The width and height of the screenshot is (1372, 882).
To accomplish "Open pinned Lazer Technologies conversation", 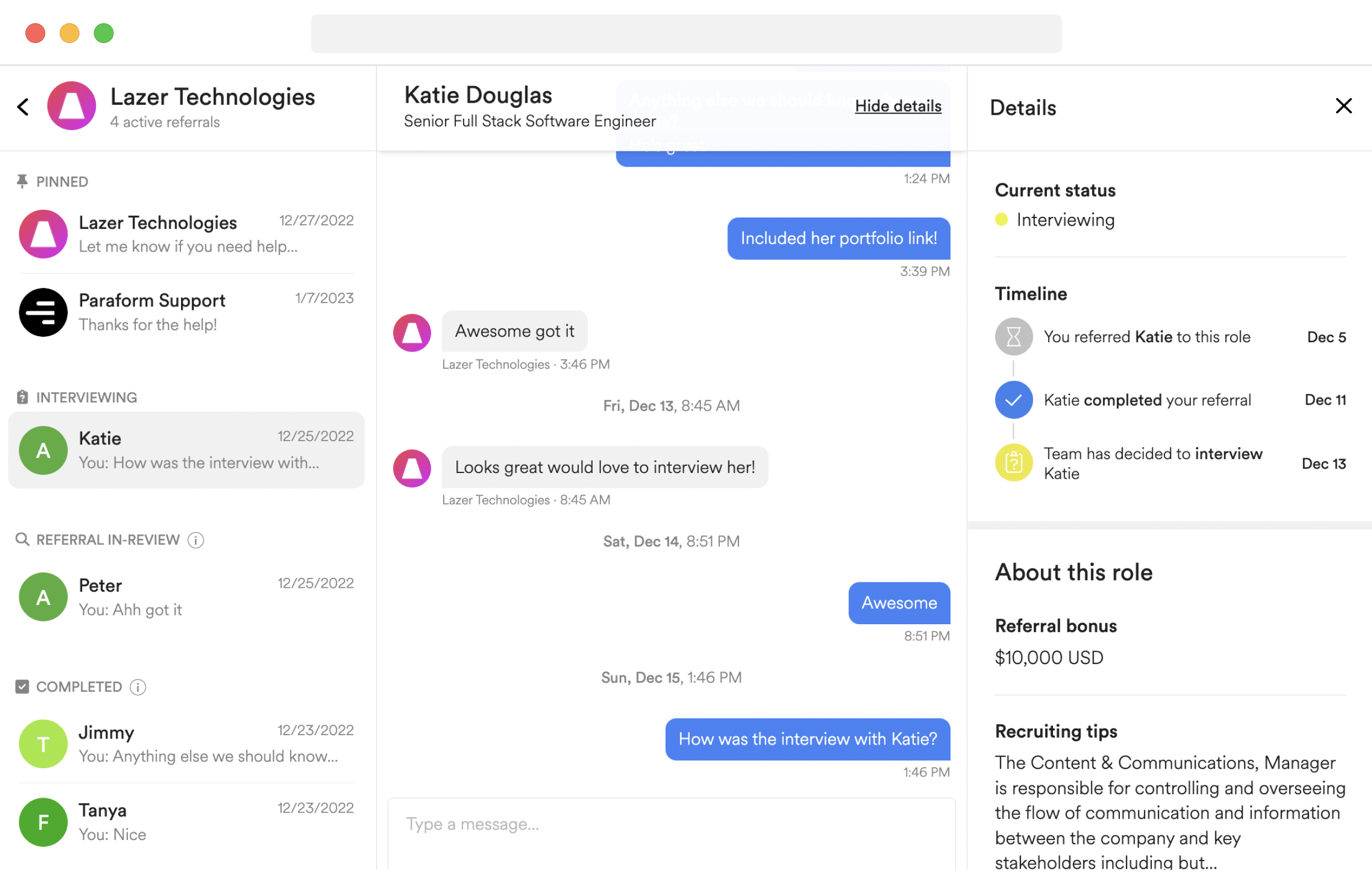I will [x=186, y=234].
